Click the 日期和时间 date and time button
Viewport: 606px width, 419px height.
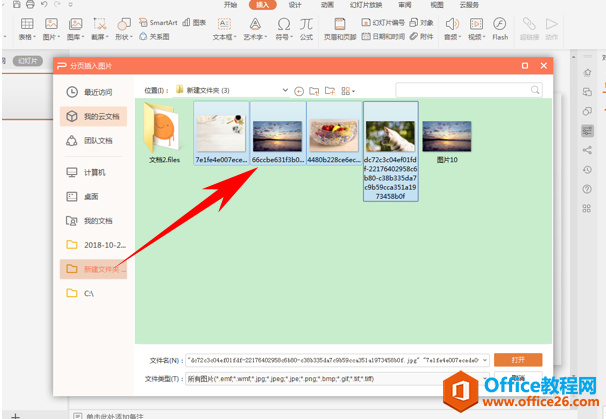(x=383, y=36)
